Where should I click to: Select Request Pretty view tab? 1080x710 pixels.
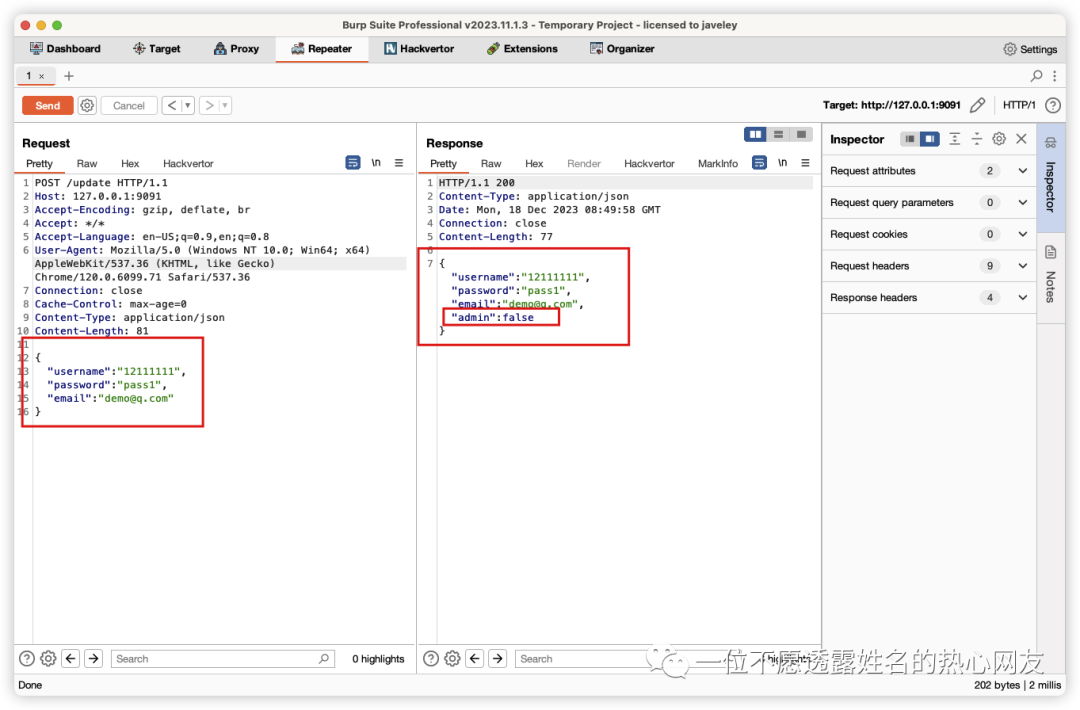[x=39, y=163]
